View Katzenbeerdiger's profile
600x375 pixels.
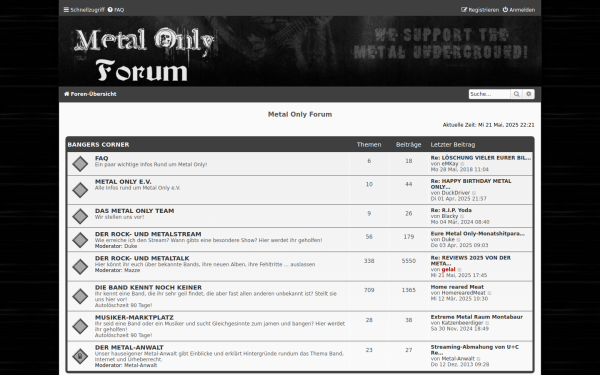(462, 323)
